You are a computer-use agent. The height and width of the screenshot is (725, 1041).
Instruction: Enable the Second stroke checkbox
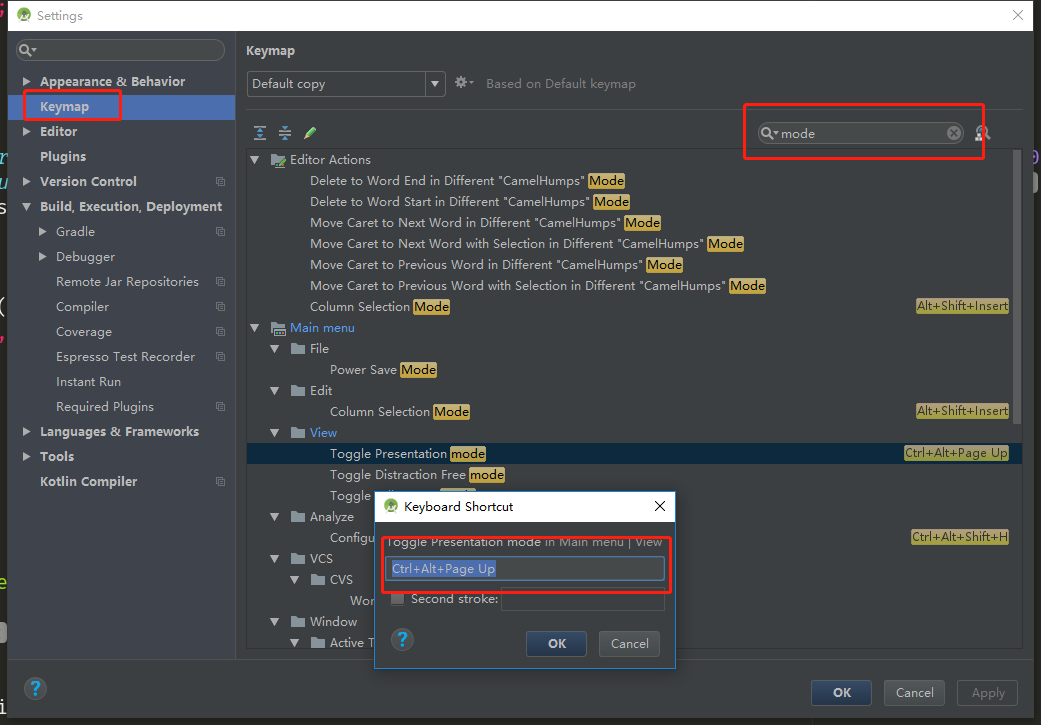[398, 599]
